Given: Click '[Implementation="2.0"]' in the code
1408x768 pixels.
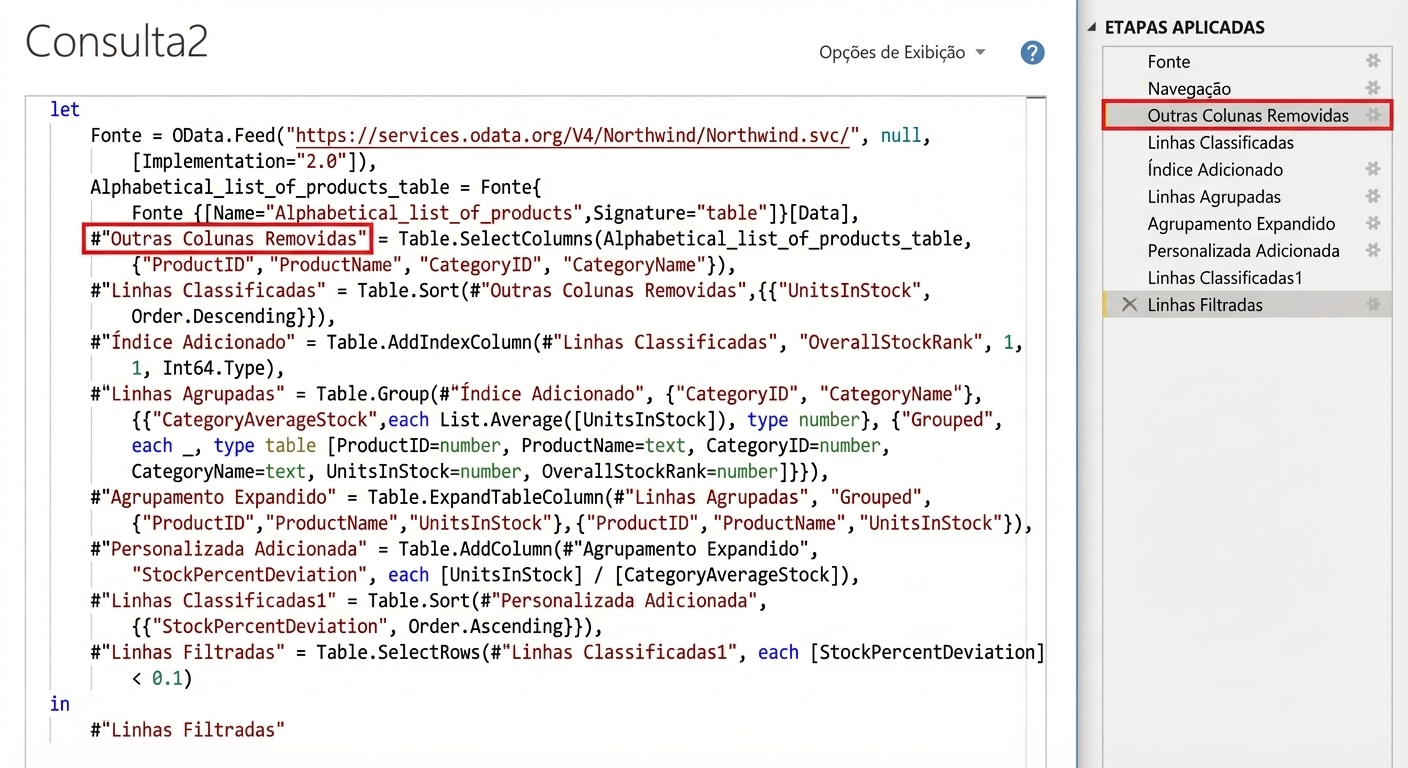Looking at the screenshot, I should click(244, 161).
